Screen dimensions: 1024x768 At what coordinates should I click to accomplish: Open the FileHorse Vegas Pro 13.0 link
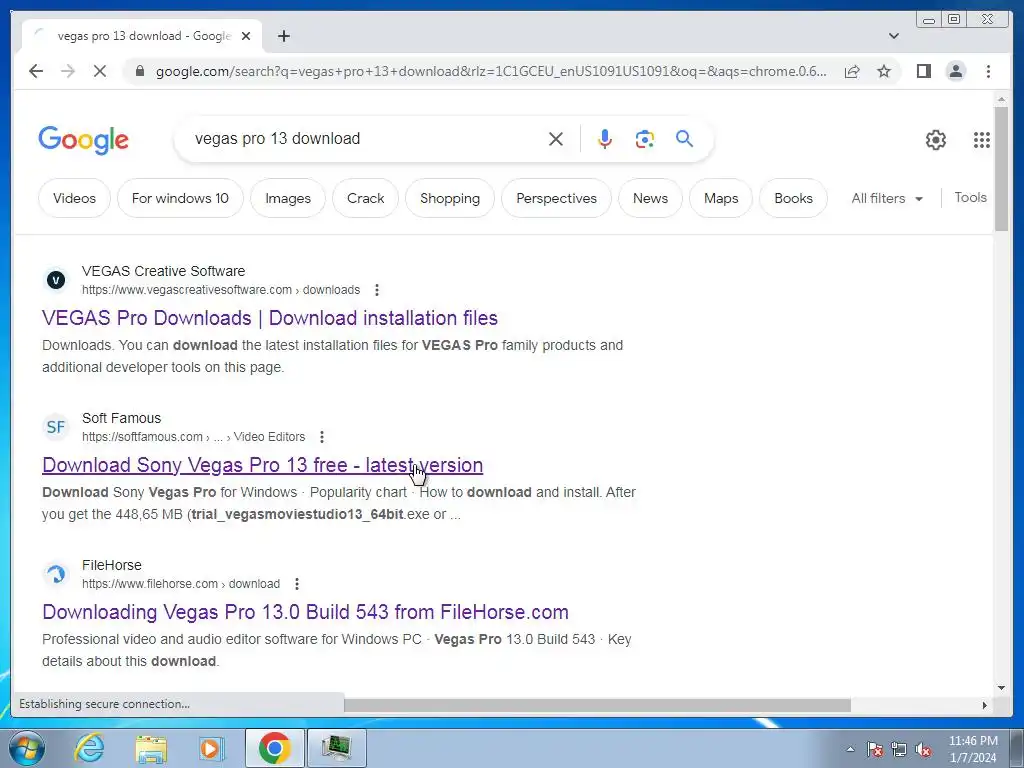[305, 612]
